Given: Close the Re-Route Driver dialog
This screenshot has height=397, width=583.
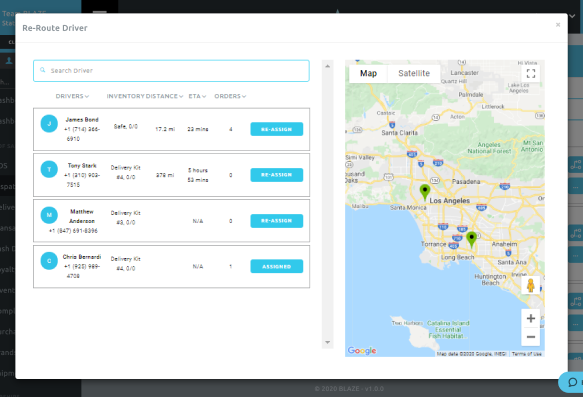Looking at the screenshot, I should point(558,25).
